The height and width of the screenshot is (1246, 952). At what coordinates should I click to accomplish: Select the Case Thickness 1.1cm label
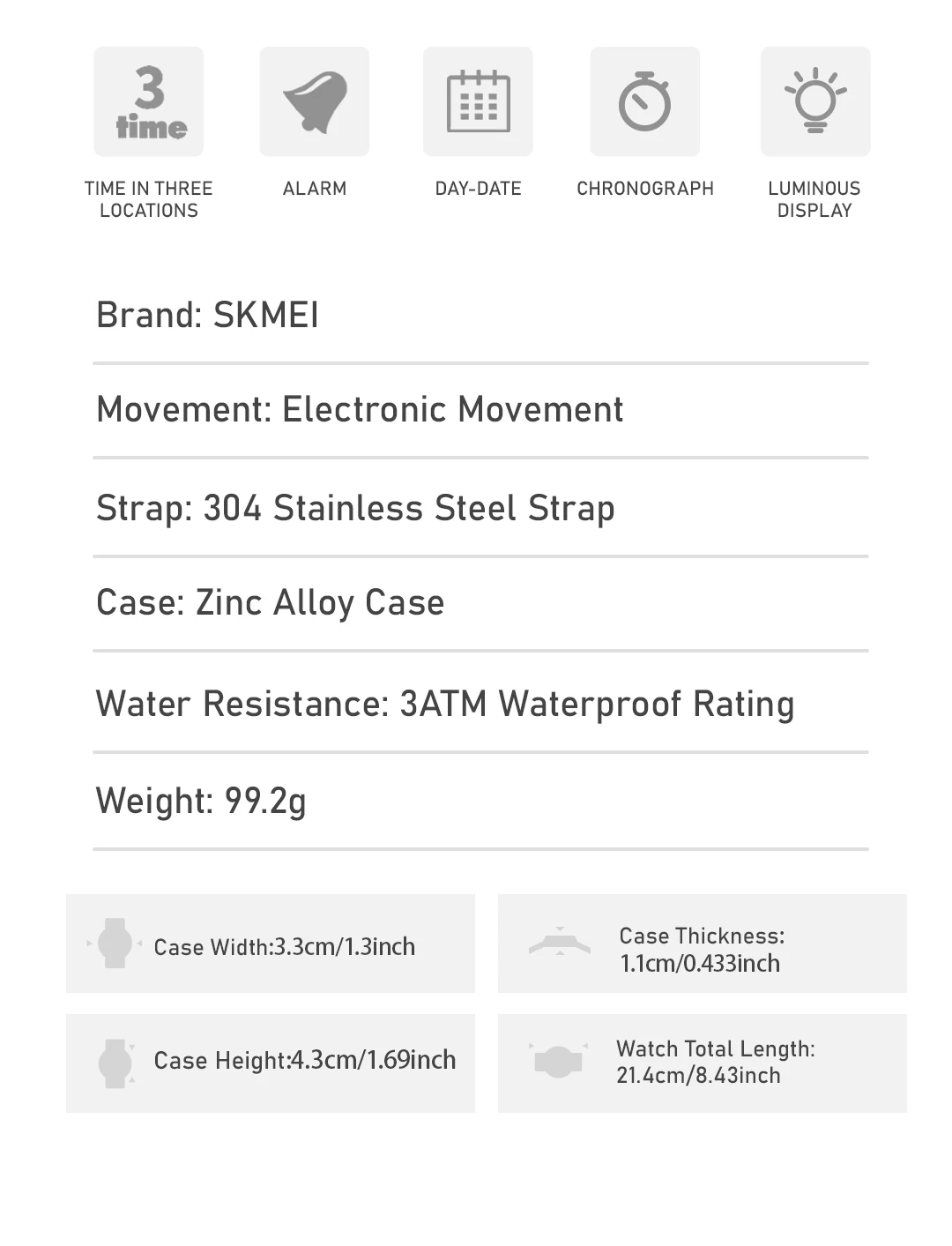coord(702,950)
